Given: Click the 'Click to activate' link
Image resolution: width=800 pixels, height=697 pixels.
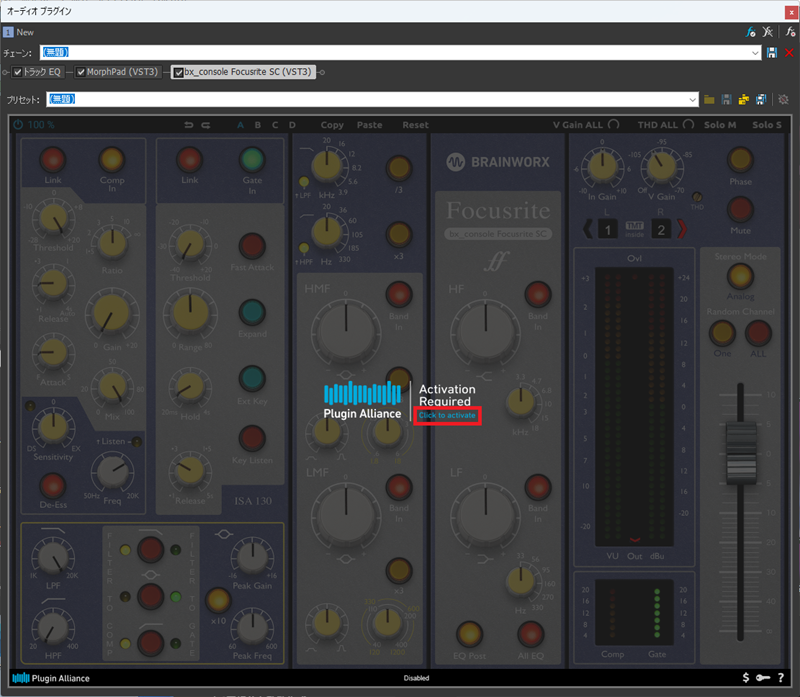Looking at the screenshot, I should point(447,415).
